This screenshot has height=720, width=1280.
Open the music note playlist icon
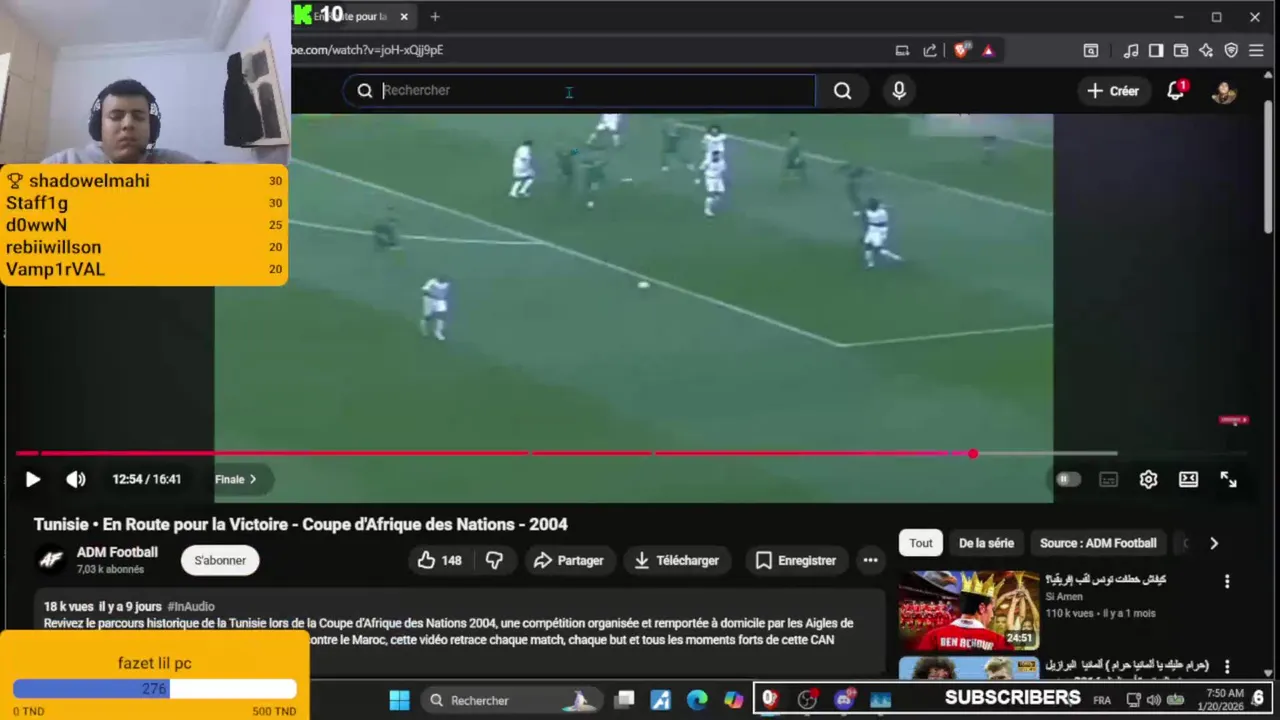(1131, 51)
